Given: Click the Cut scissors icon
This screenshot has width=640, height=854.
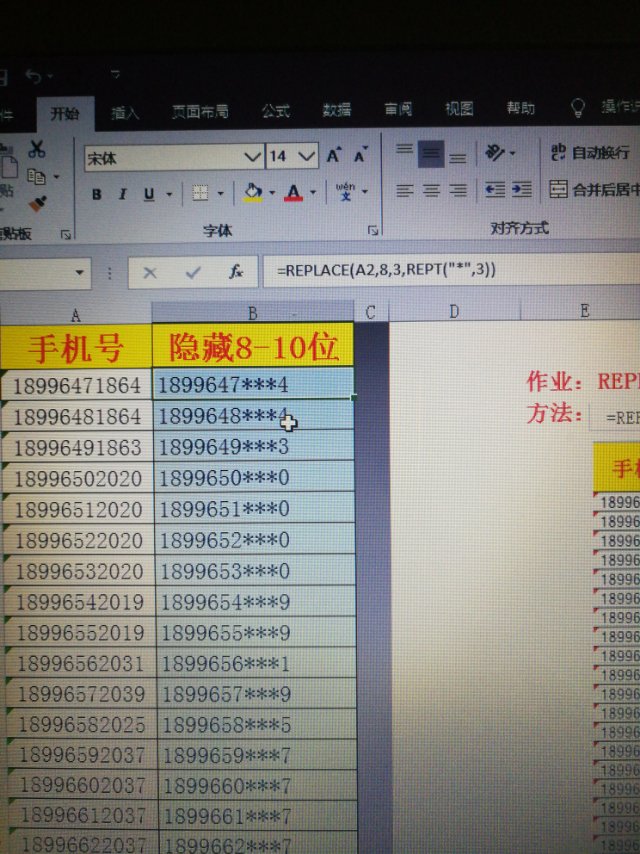Looking at the screenshot, I should [x=36, y=149].
